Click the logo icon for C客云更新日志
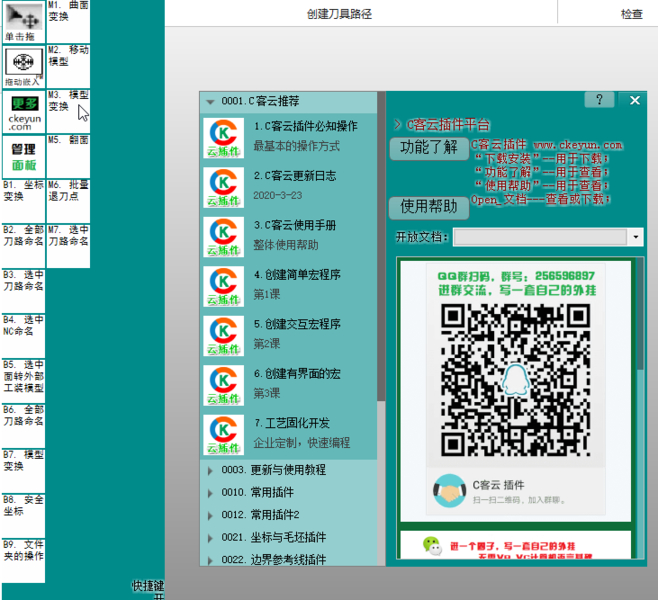The width and height of the screenshot is (658, 600). click(224, 188)
